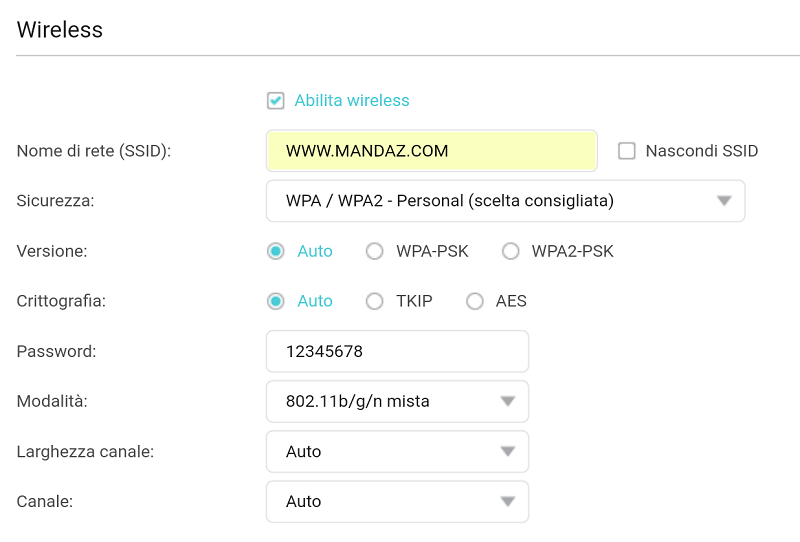Click the Nascondi SSID label text

point(702,151)
